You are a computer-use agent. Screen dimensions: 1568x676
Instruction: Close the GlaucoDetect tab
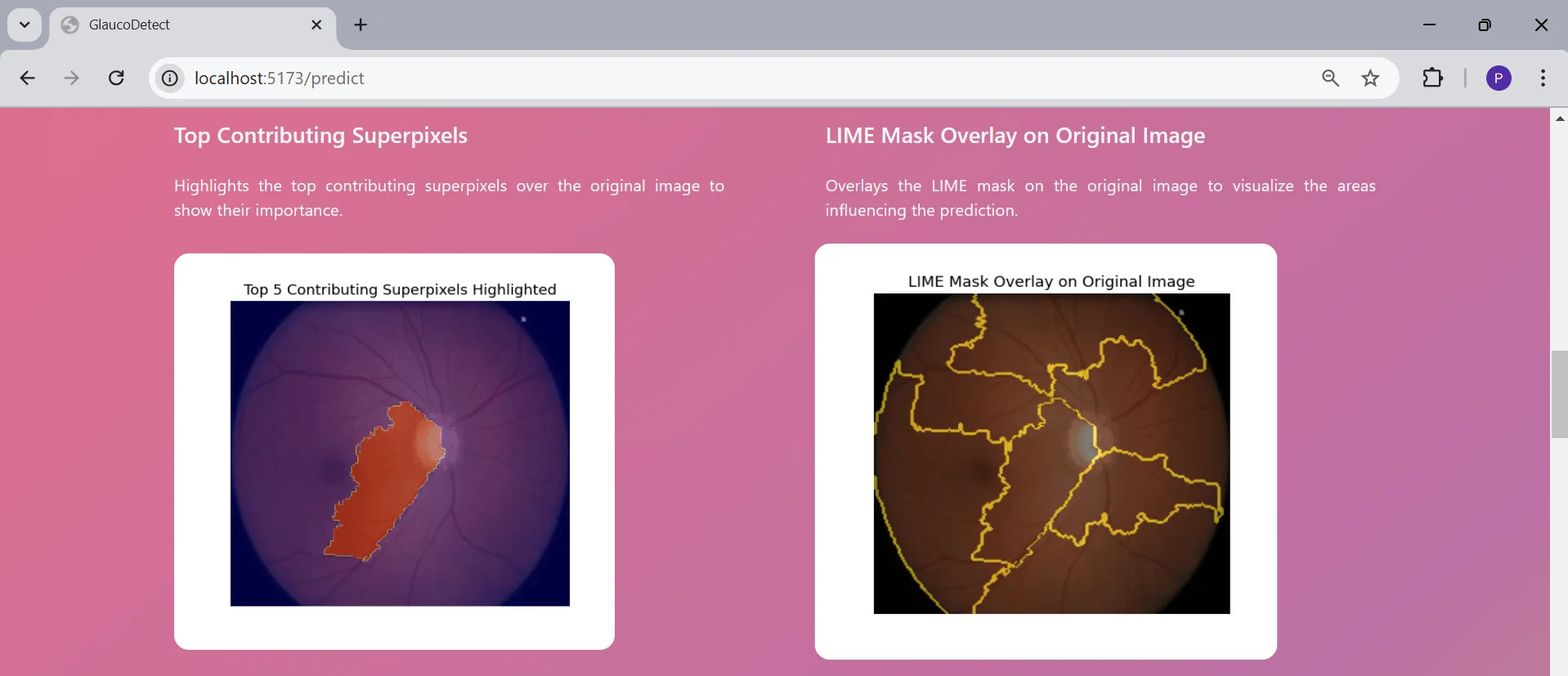point(316,25)
